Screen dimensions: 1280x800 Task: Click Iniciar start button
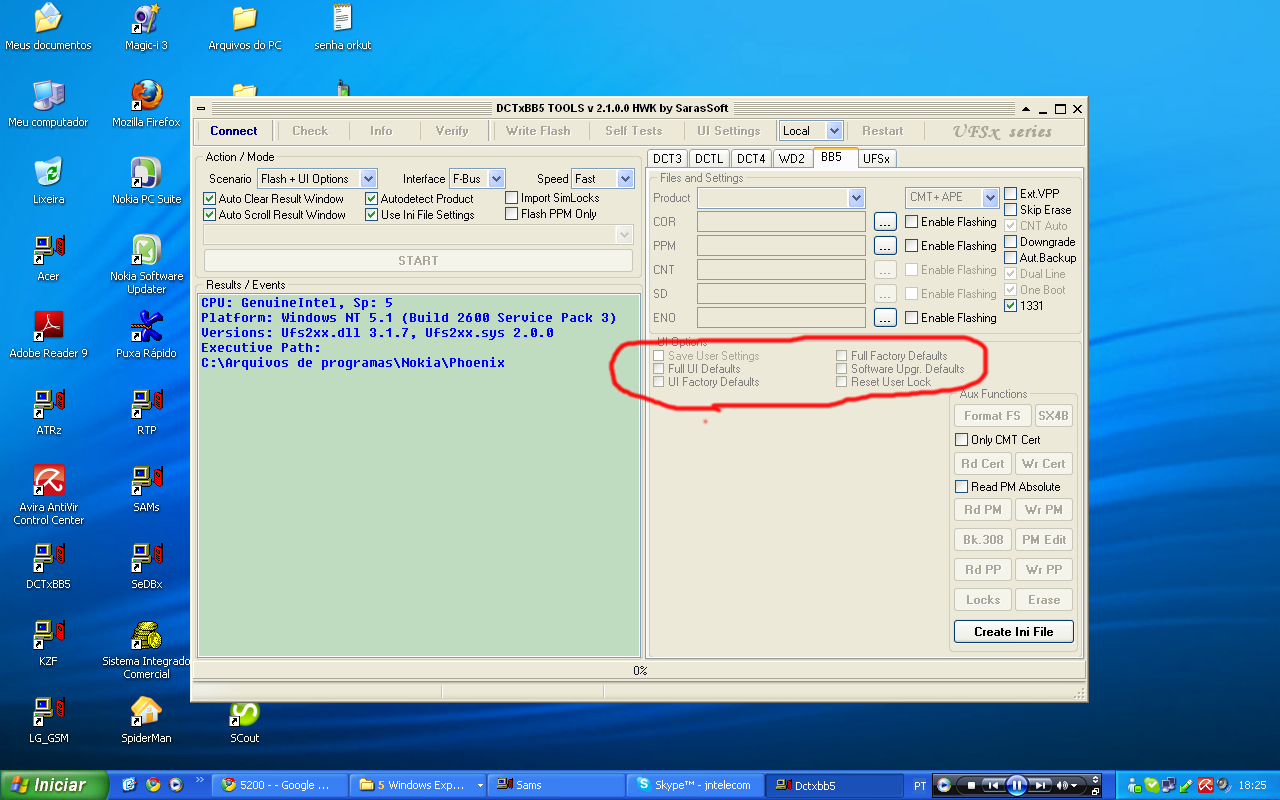pos(54,785)
